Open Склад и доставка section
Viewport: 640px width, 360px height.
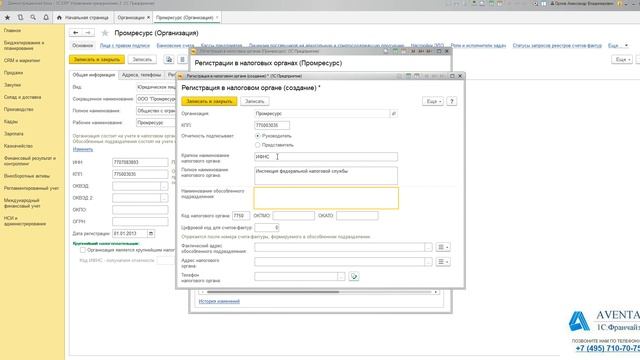pyautogui.click(x=22, y=97)
